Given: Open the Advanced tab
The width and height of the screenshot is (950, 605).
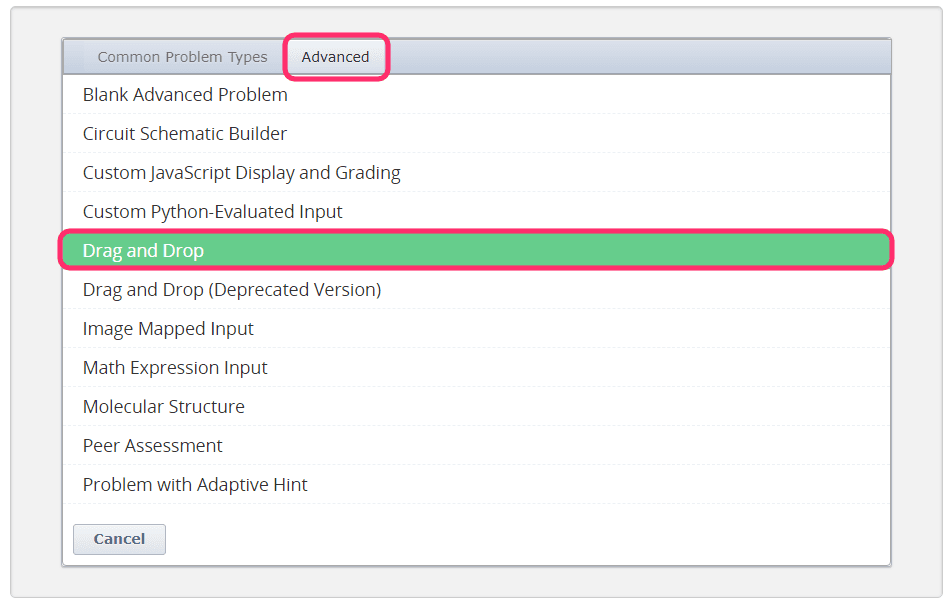Looking at the screenshot, I should (335, 57).
